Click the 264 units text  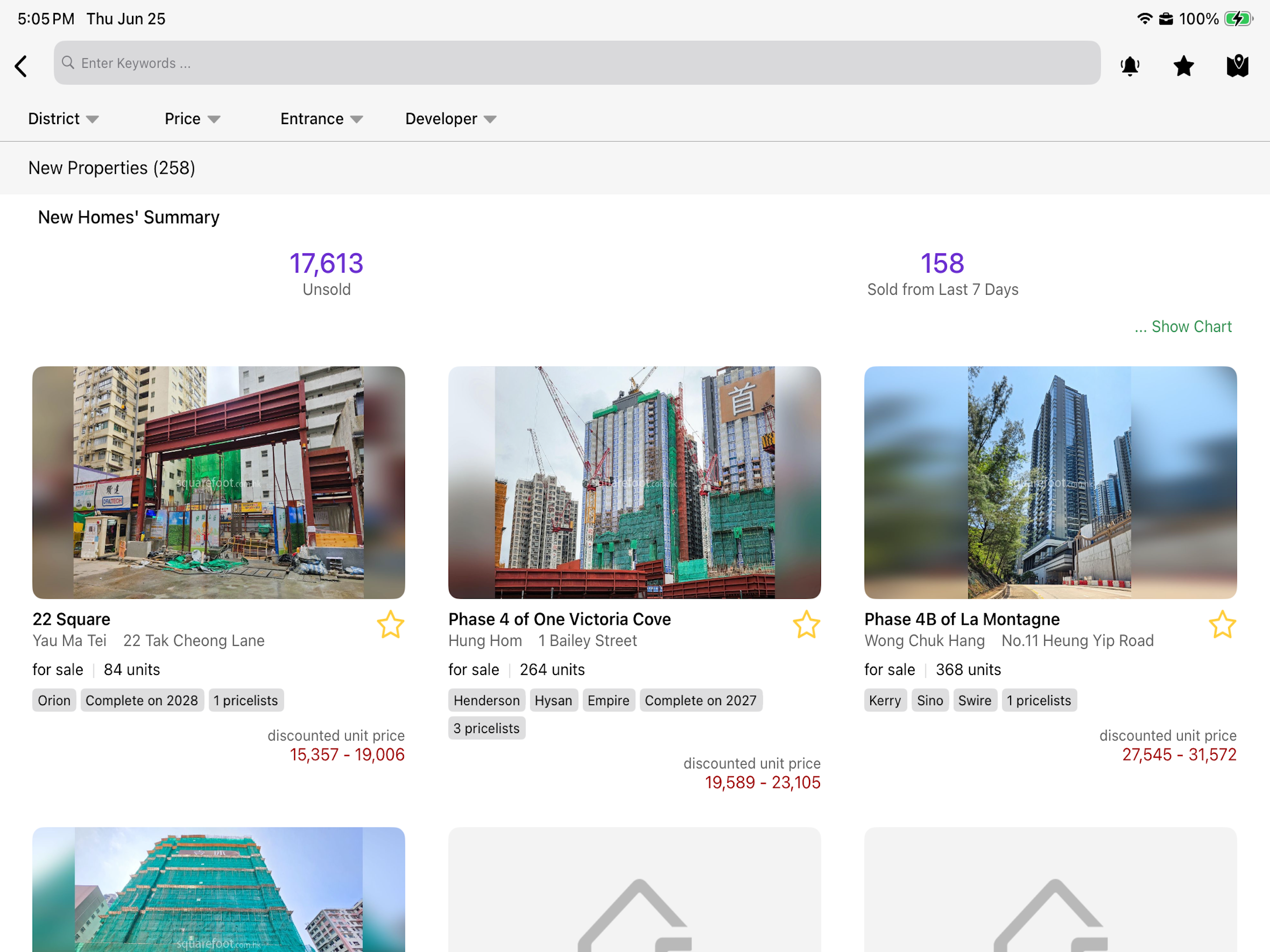click(x=552, y=669)
